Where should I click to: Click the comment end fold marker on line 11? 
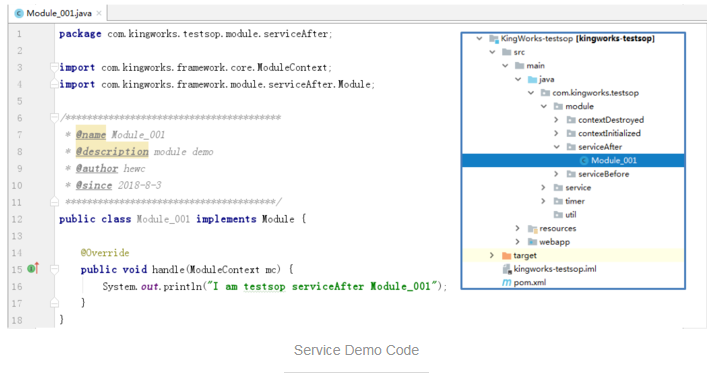54,201
